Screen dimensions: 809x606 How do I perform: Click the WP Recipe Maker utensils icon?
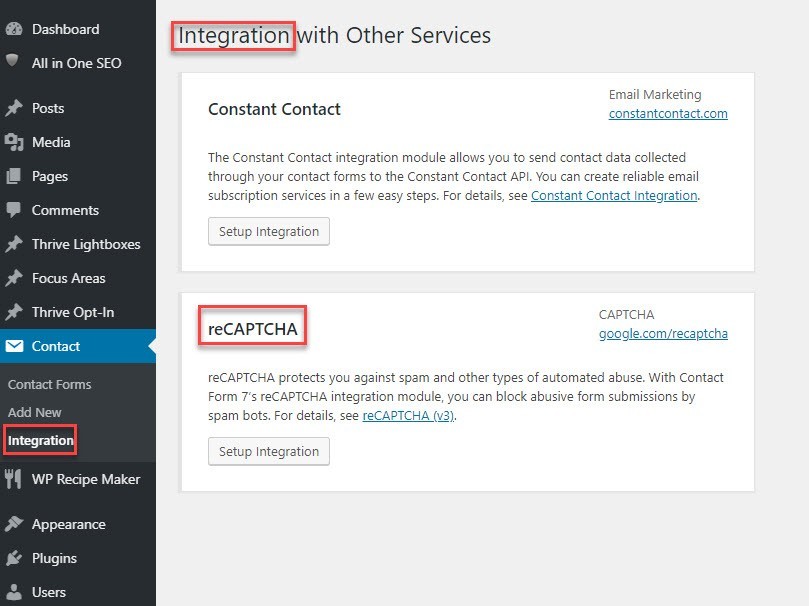pyautogui.click(x=13, y=479)
